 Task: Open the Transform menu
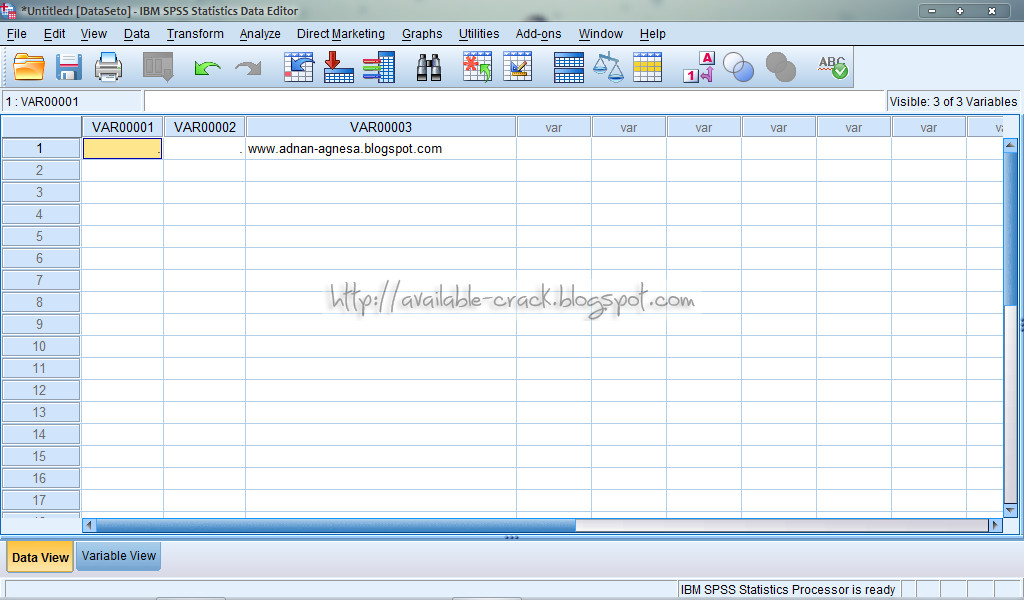pos(195,34)
